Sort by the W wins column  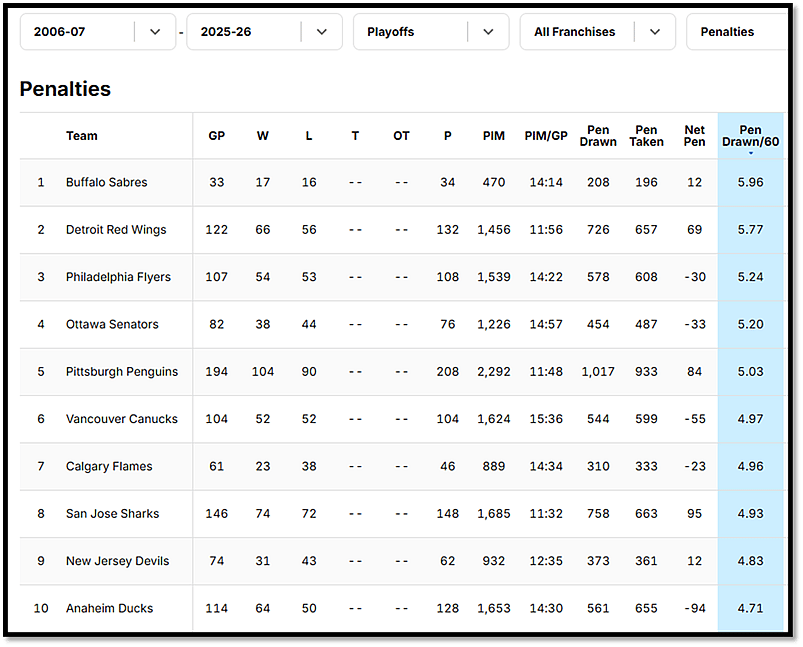[x=263, y=136]
